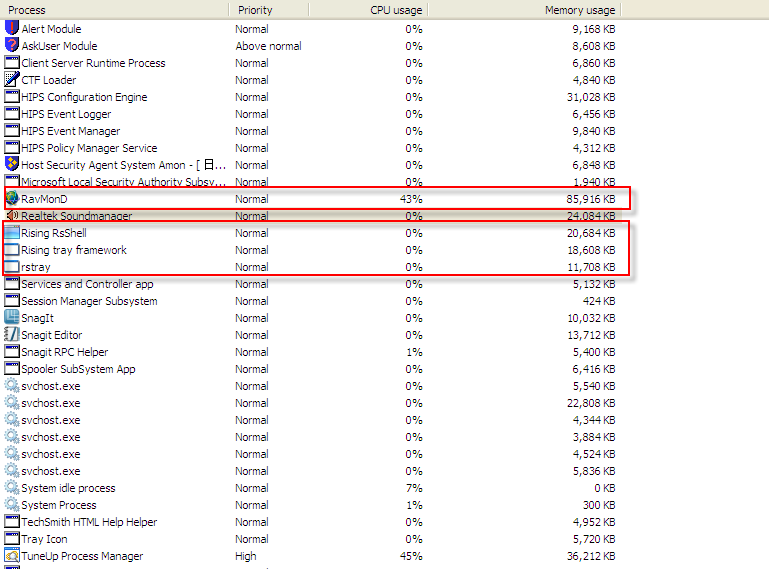Select the Rising tray framework process name
The image size is (769, 569).
(x=74, y=250)
